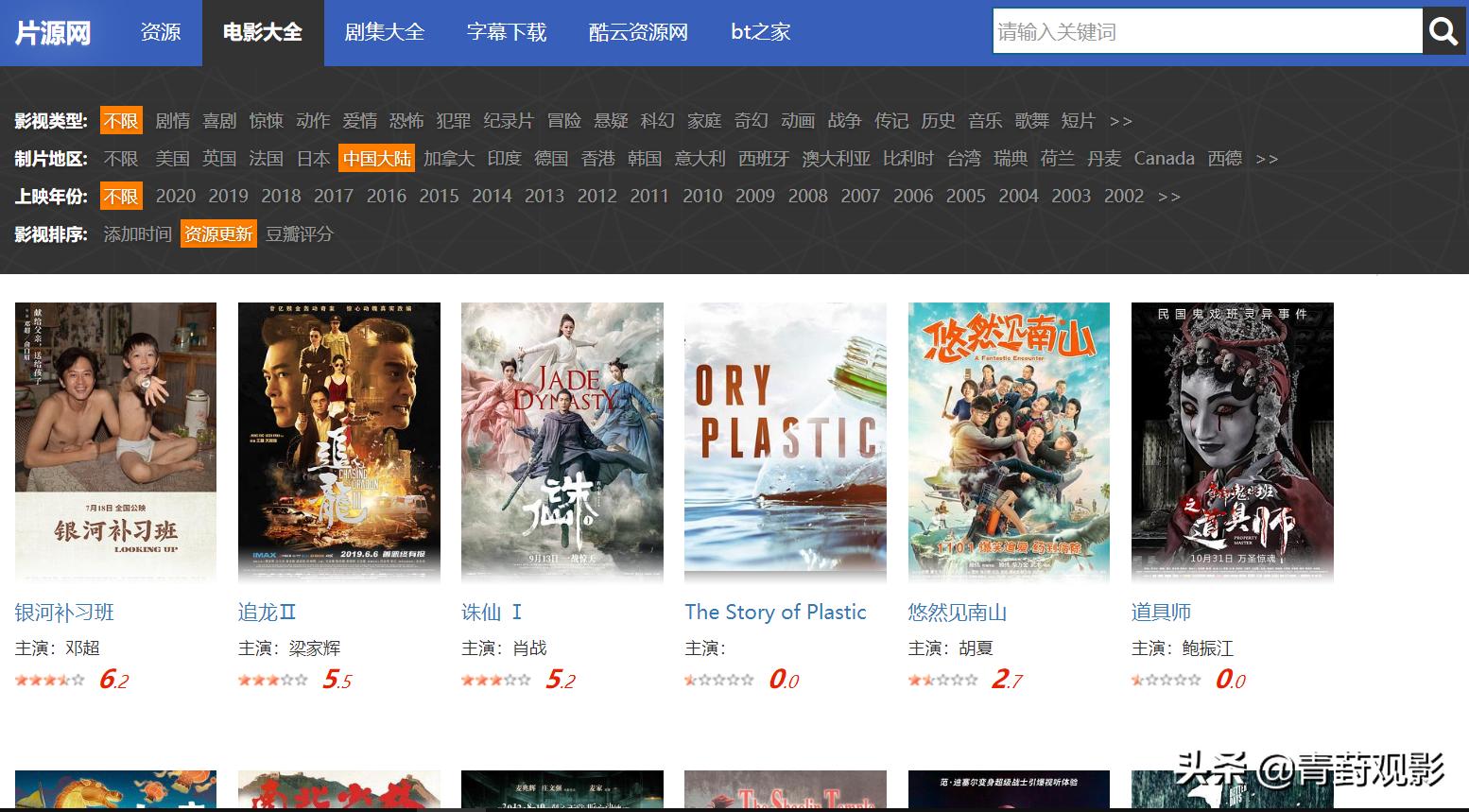
Task: Filter year by 2015
Action: coord(439,197)
